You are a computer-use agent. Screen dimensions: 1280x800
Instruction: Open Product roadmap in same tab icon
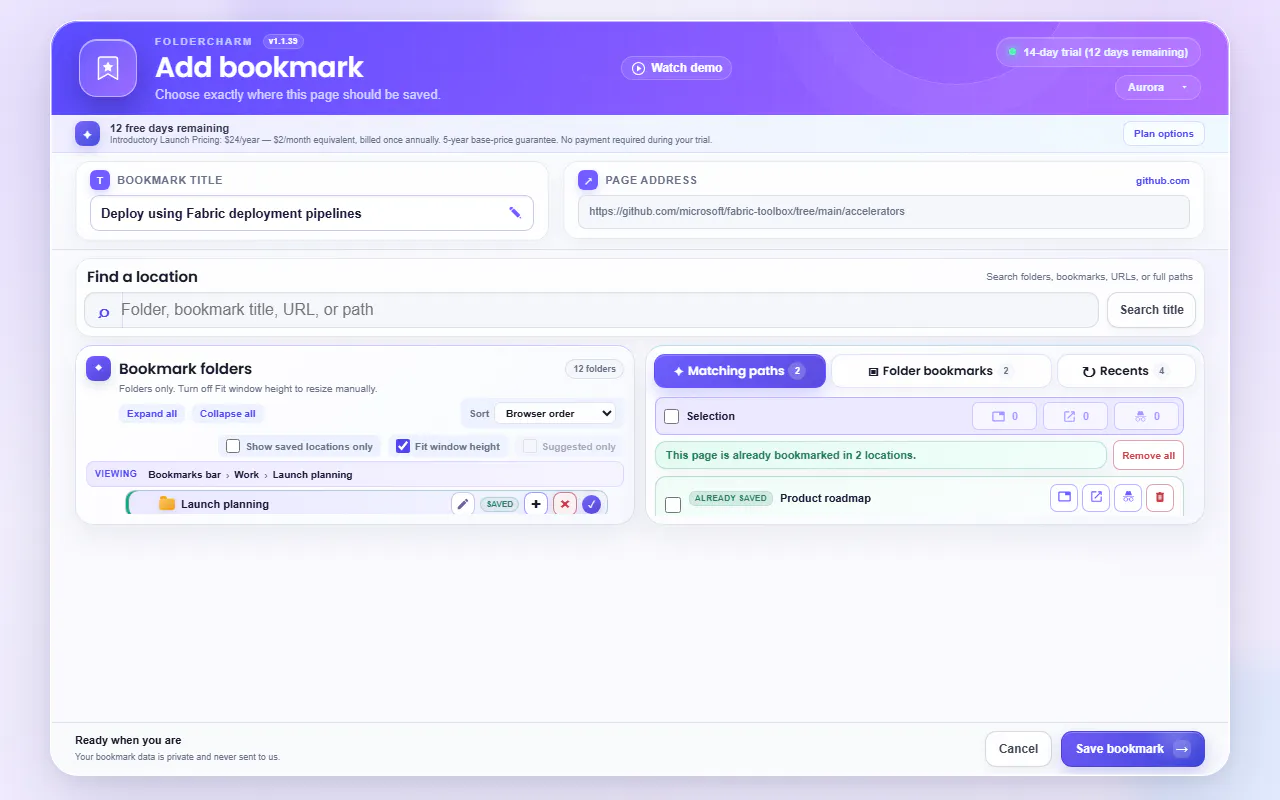(x=1064, y=498)
